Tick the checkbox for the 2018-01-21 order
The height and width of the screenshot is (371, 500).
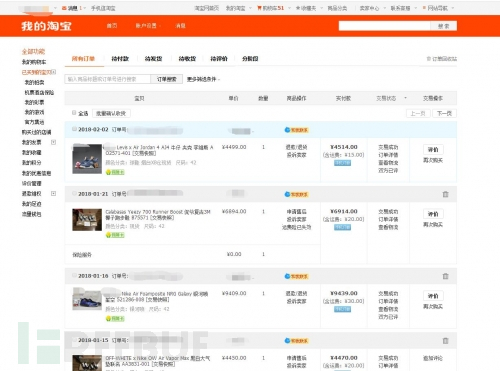point(74,193)
